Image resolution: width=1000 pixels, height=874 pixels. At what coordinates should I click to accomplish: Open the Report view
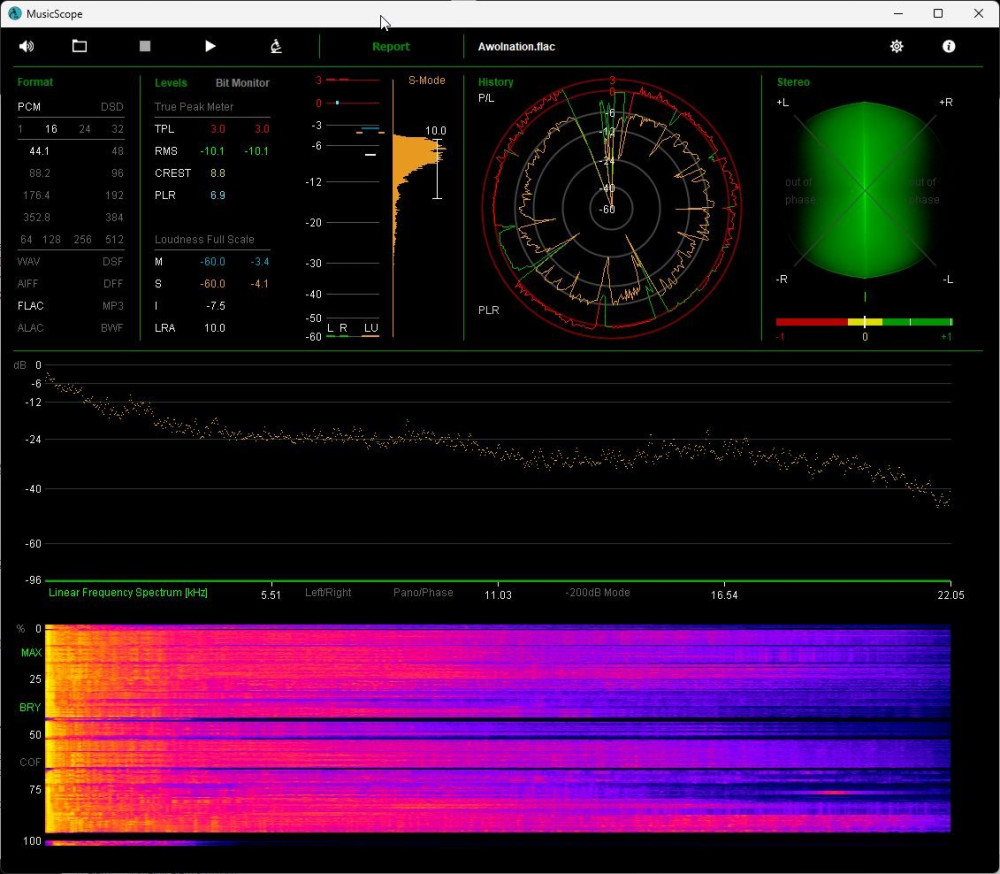391,47
